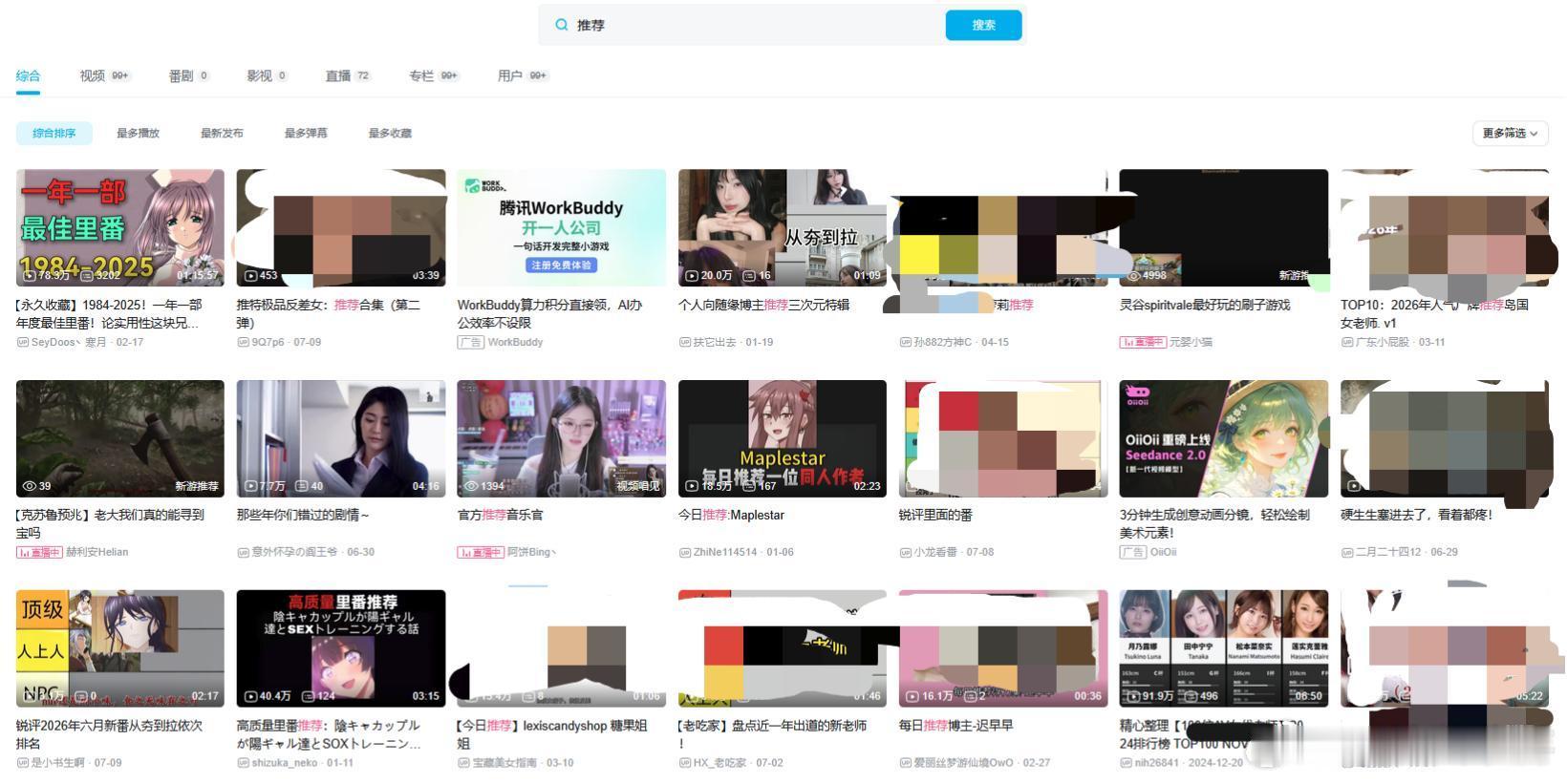Click the 腾讯WorkBuddy ad thumbnail
Image resolution: width=1567 pixels, height=784 pixels.
click(x=561, y=227)
